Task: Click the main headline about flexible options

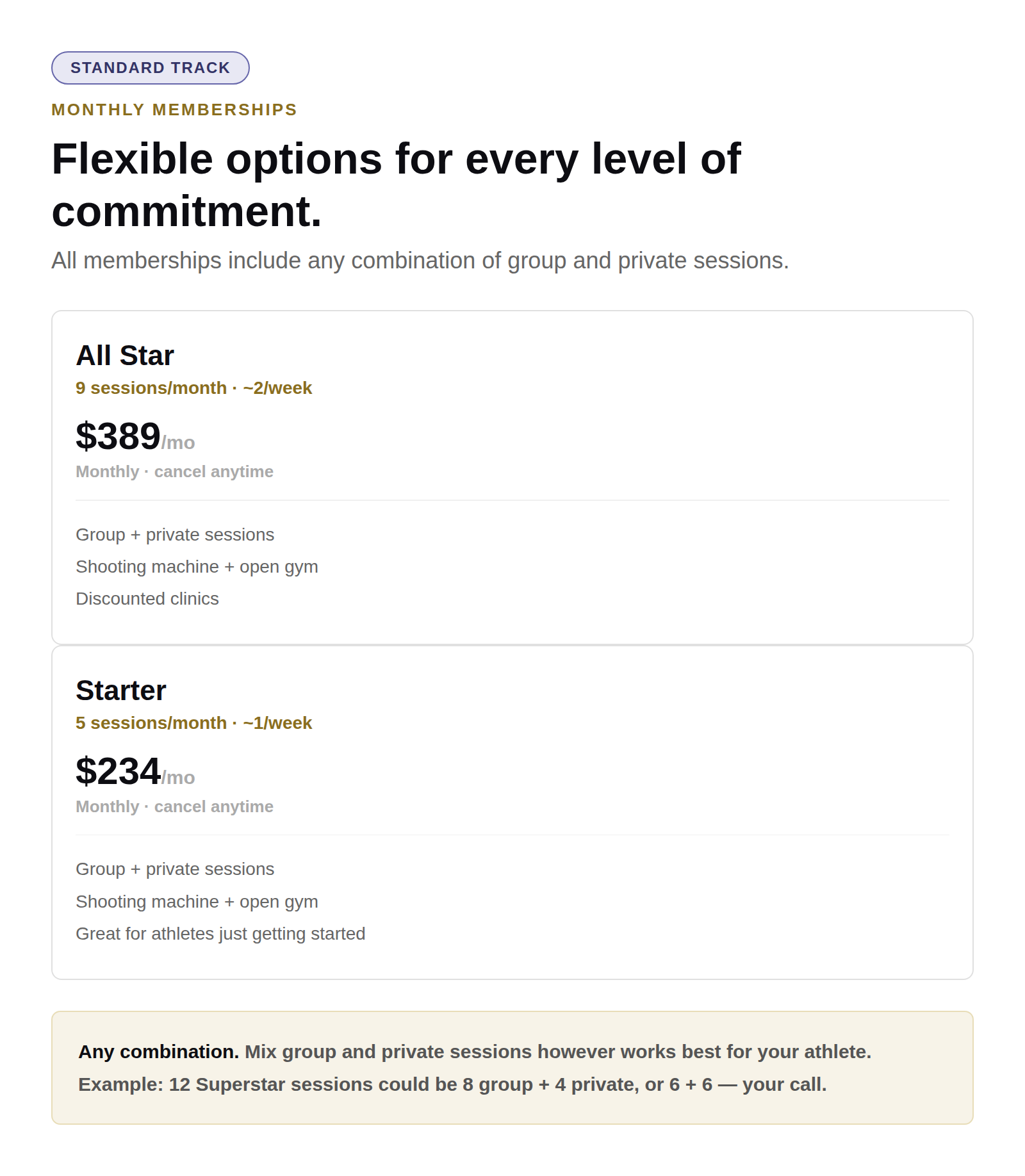Action: click(396, 184)
